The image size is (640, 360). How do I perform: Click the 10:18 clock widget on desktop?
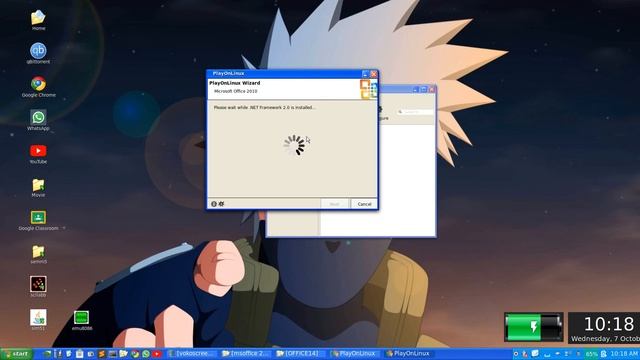[x=604, y=328]
